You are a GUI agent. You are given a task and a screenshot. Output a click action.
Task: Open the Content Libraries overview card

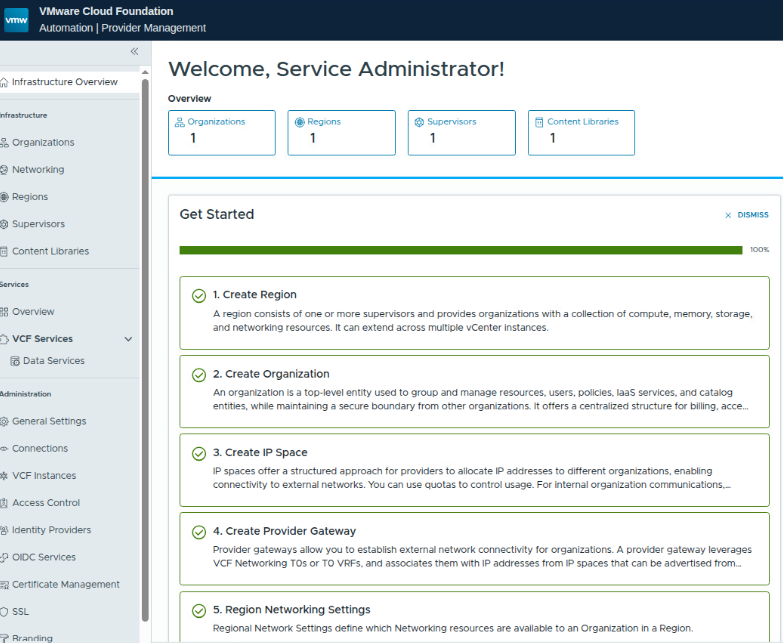pos(581,132)
